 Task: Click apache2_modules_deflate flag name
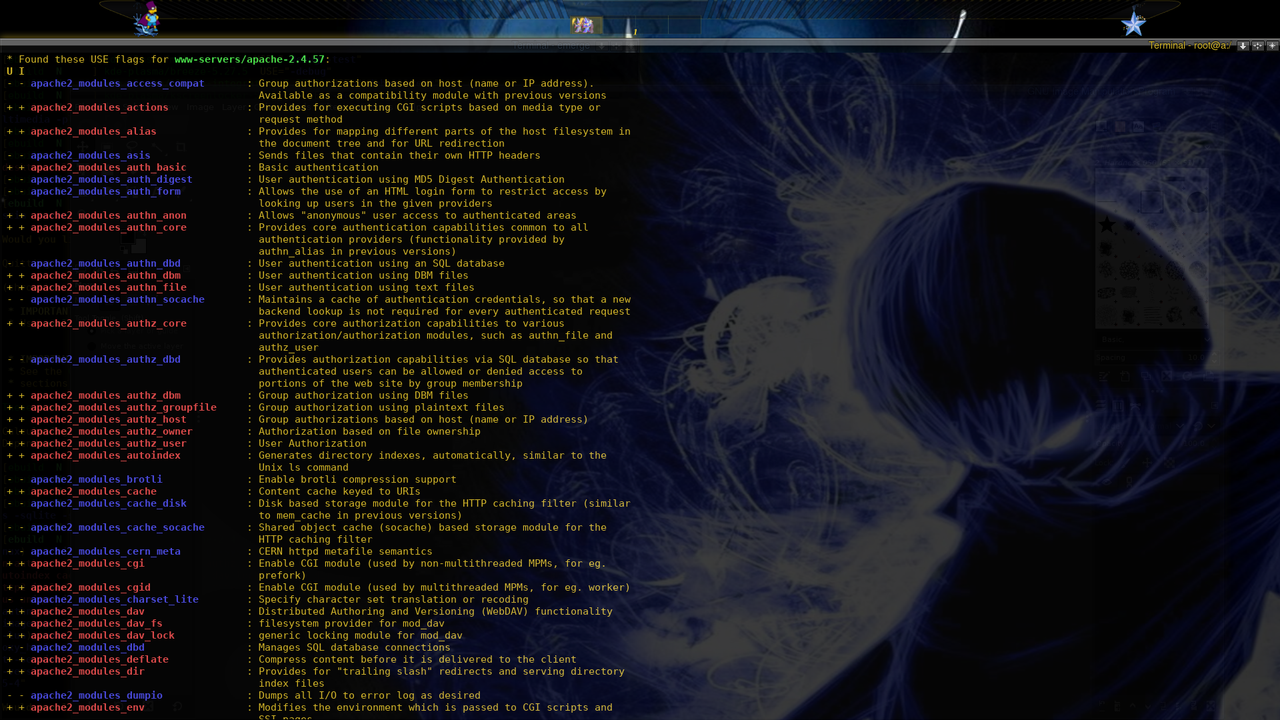tap(99, 660)
